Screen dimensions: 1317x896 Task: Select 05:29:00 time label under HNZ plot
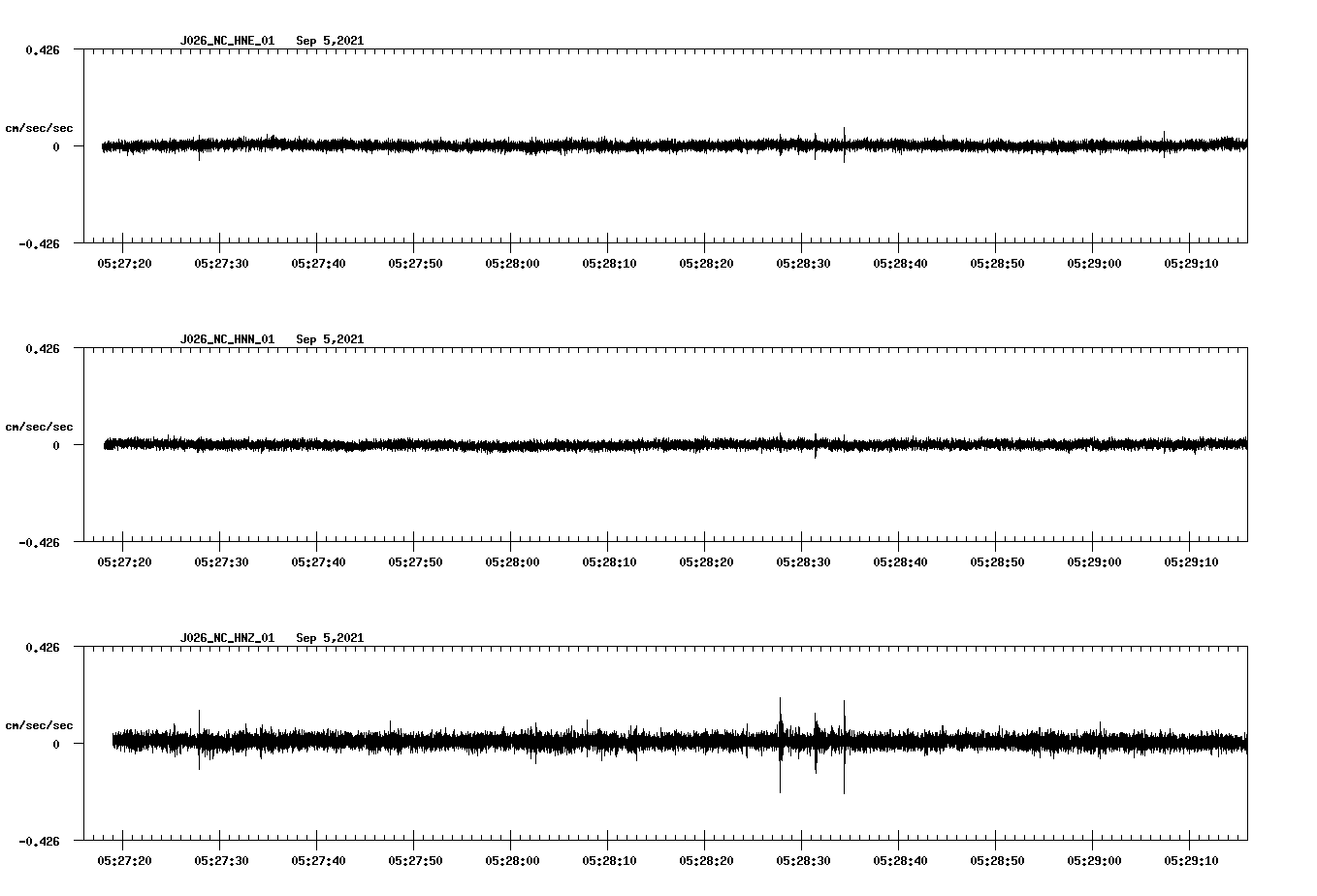1094,860
